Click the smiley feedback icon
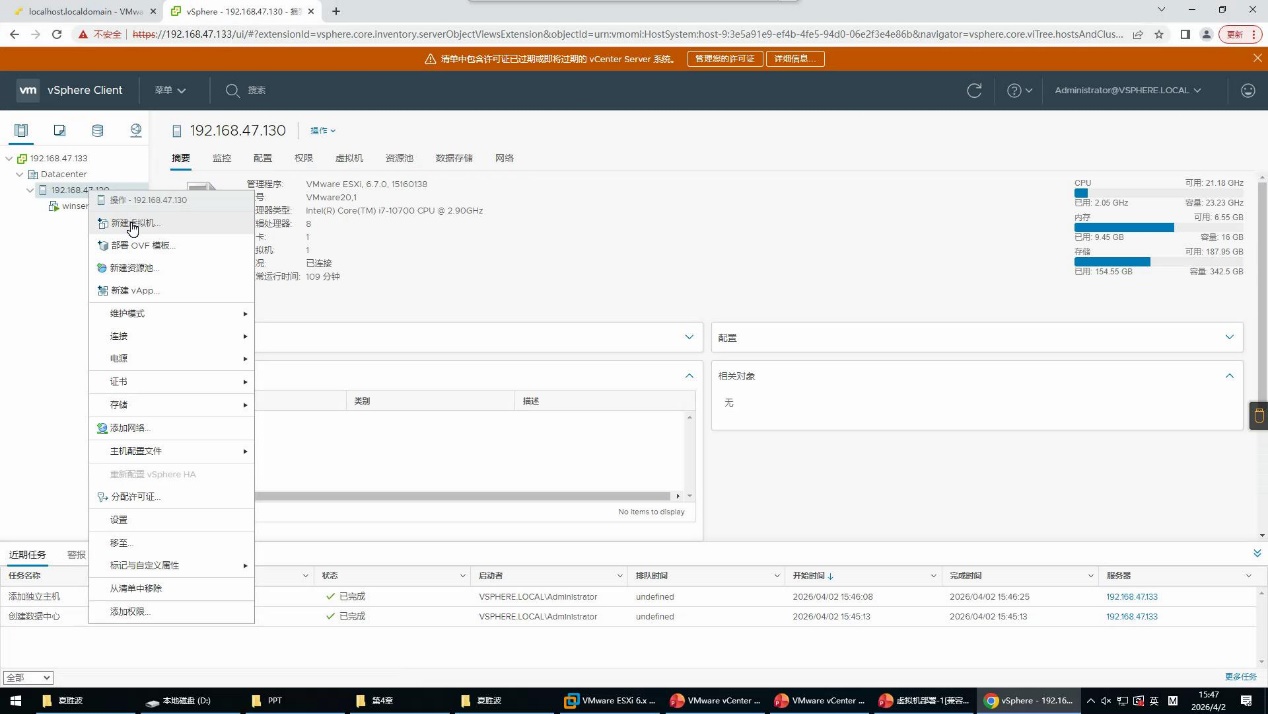 (x=1247, y=90)
